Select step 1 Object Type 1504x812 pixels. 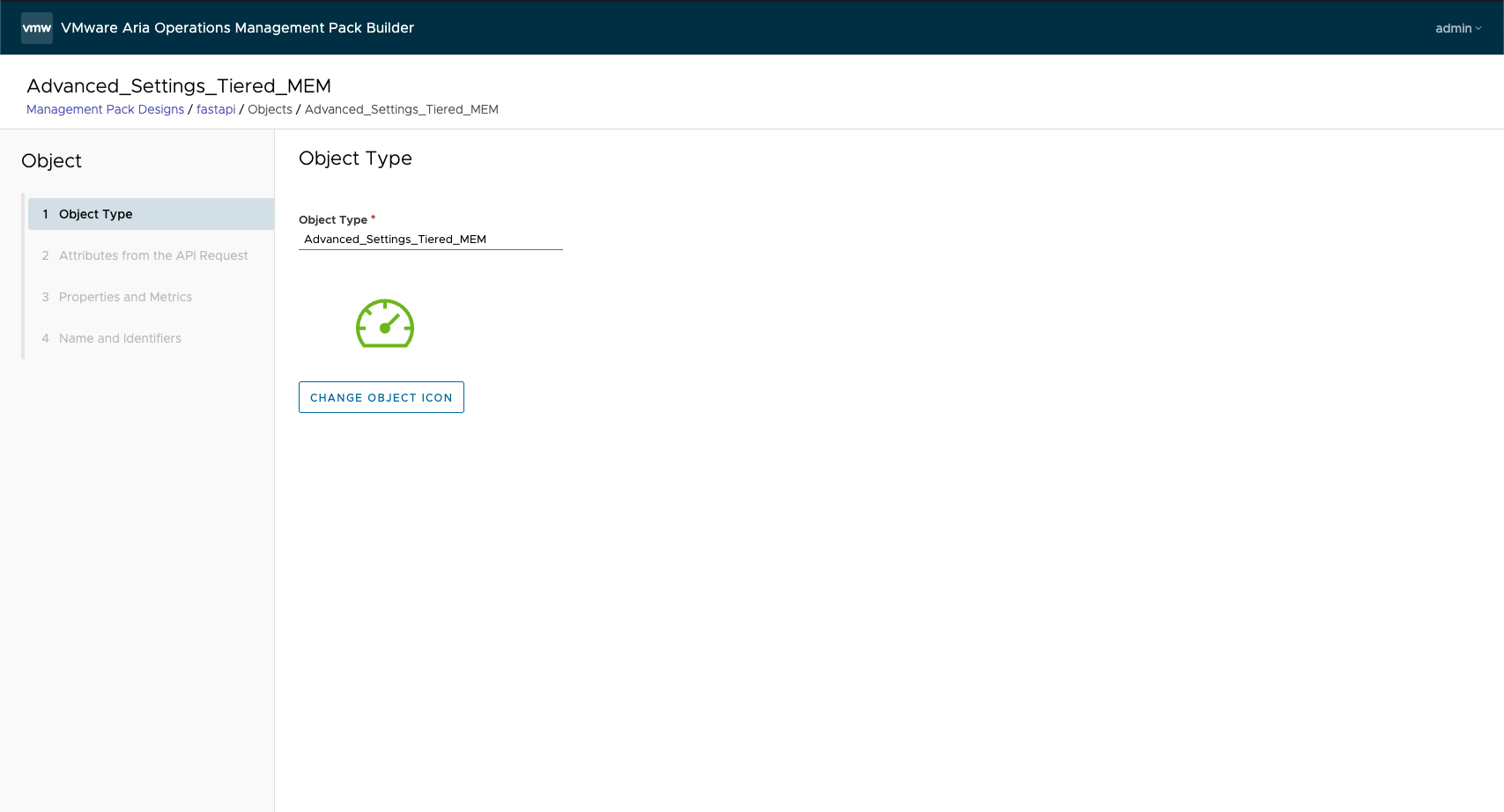[x=95, y=214]
